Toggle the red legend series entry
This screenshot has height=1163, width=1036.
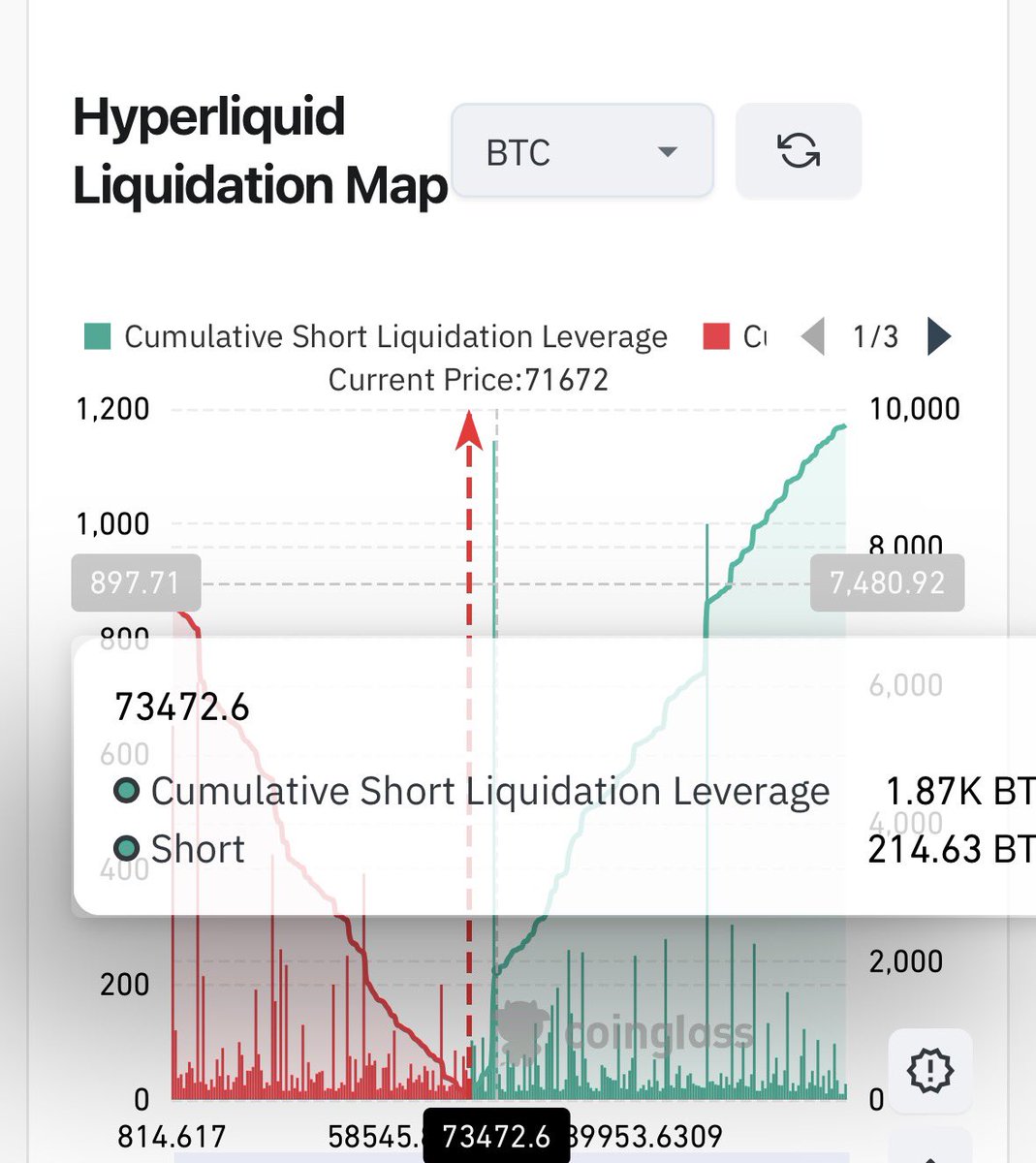(735, 336)
